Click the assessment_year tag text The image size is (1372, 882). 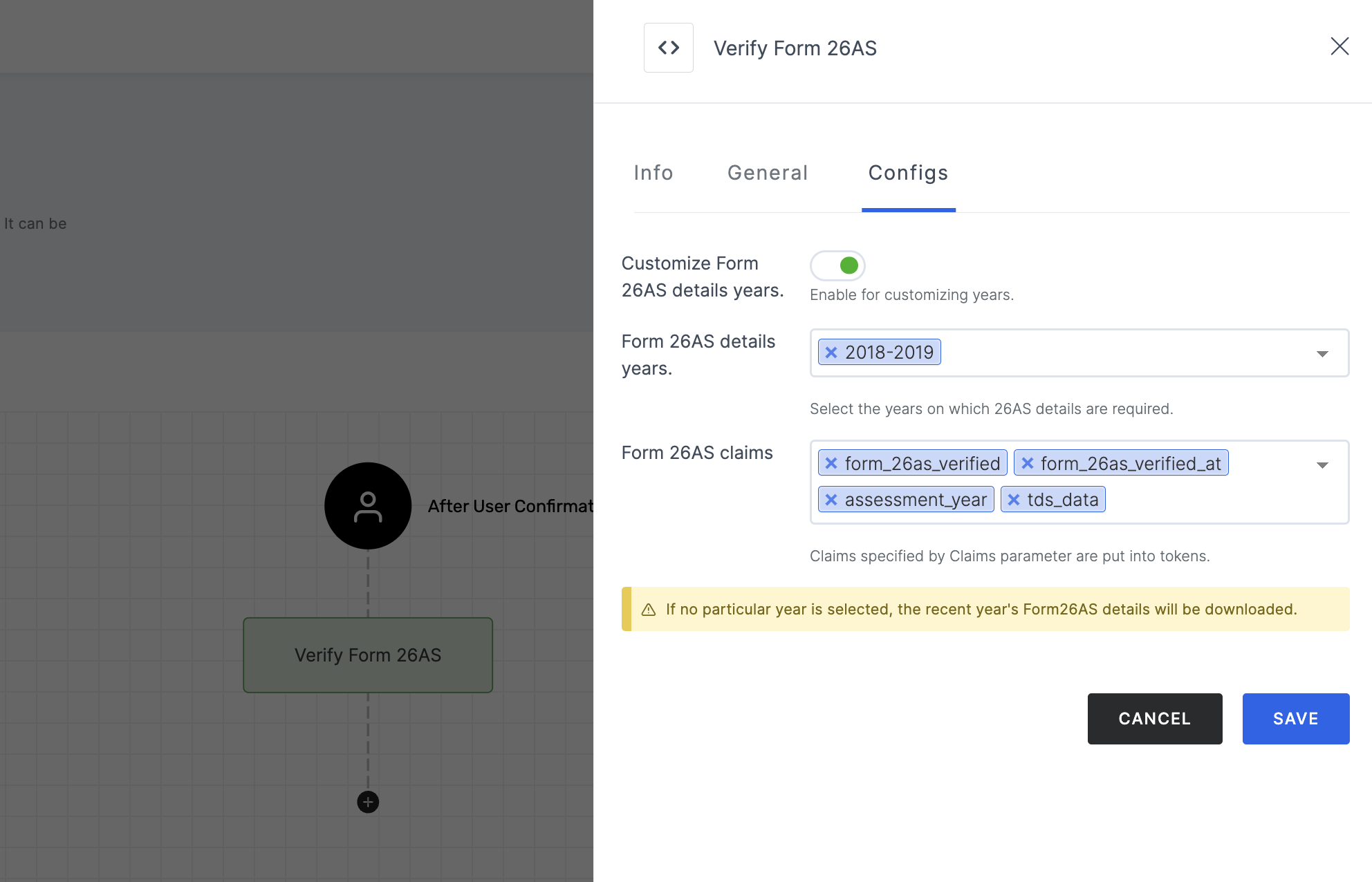tap(916, 500)
